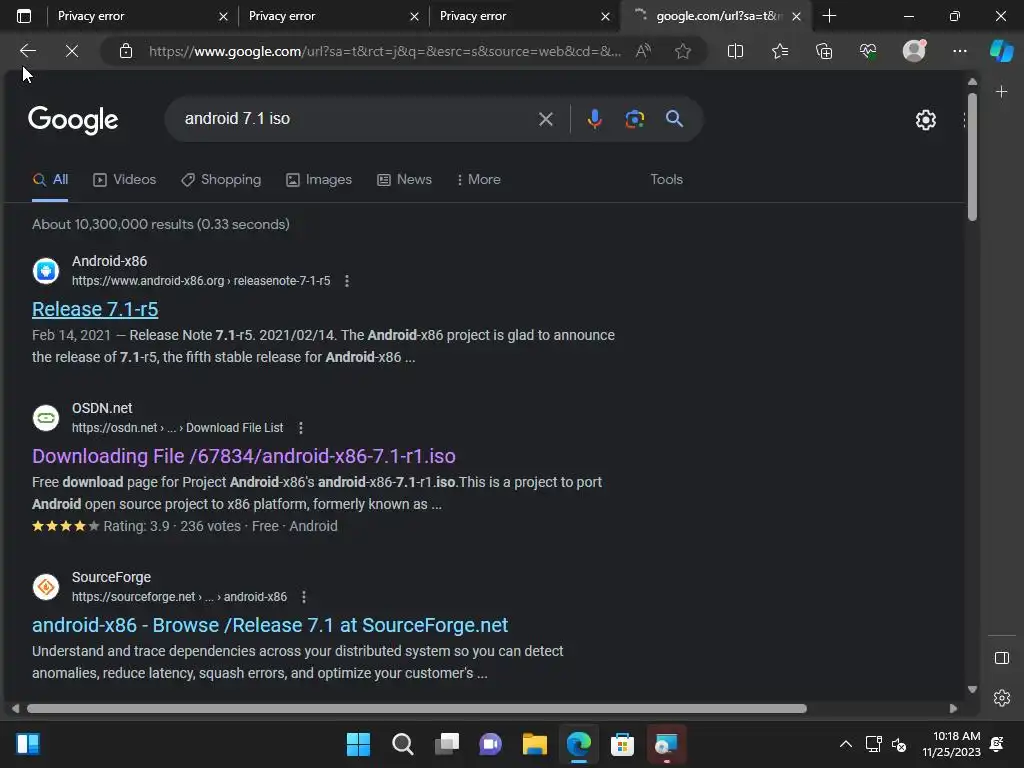This screenshot has height=768, width=1024.
Task: Open more options for Android-x86 result
Action: tap(347, 281)
